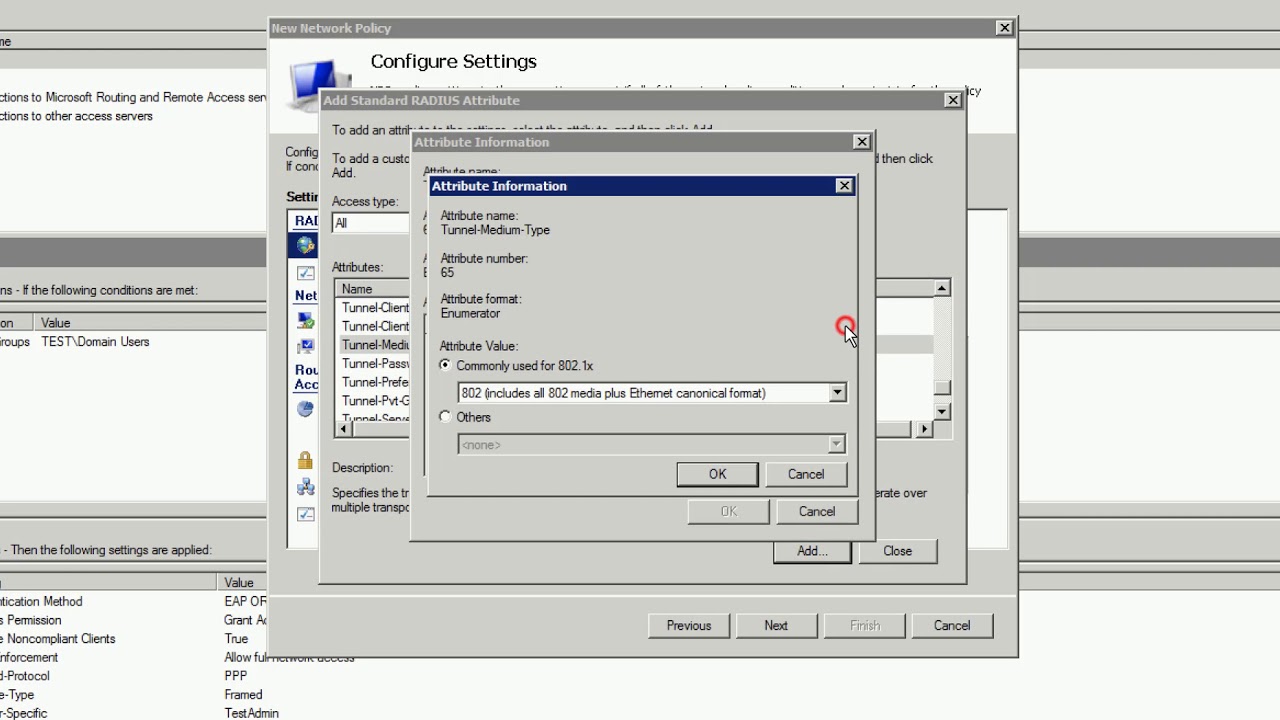Click 'TEST\Domain Users' condition value
Image resolution: width=1280 pixels, height=720 pixels.
pyautogui.click(x=95, y=342)
